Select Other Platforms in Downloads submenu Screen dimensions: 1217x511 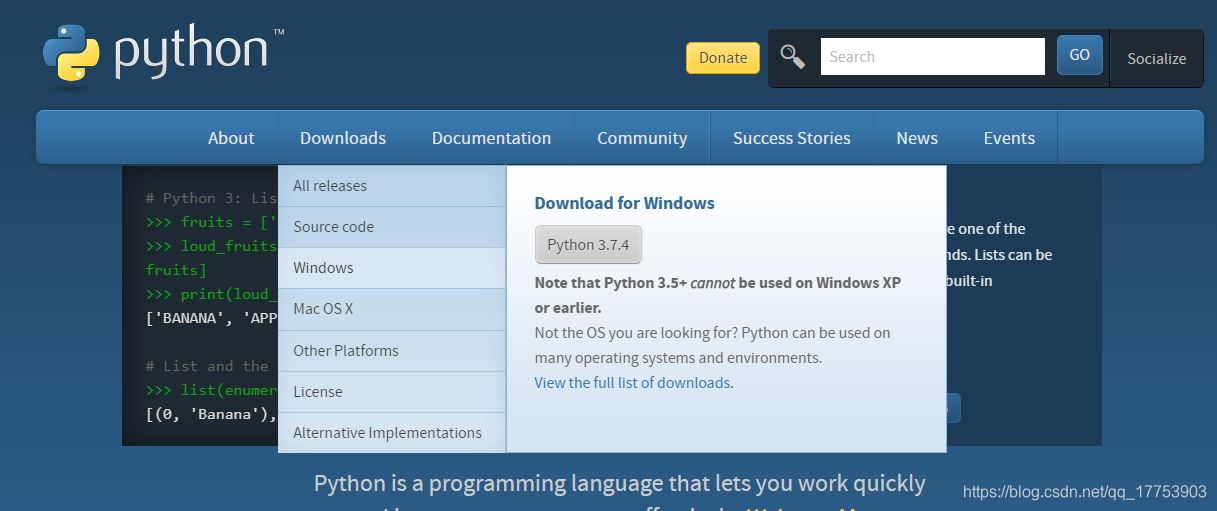pyautogui.click(x=392, y=351)
